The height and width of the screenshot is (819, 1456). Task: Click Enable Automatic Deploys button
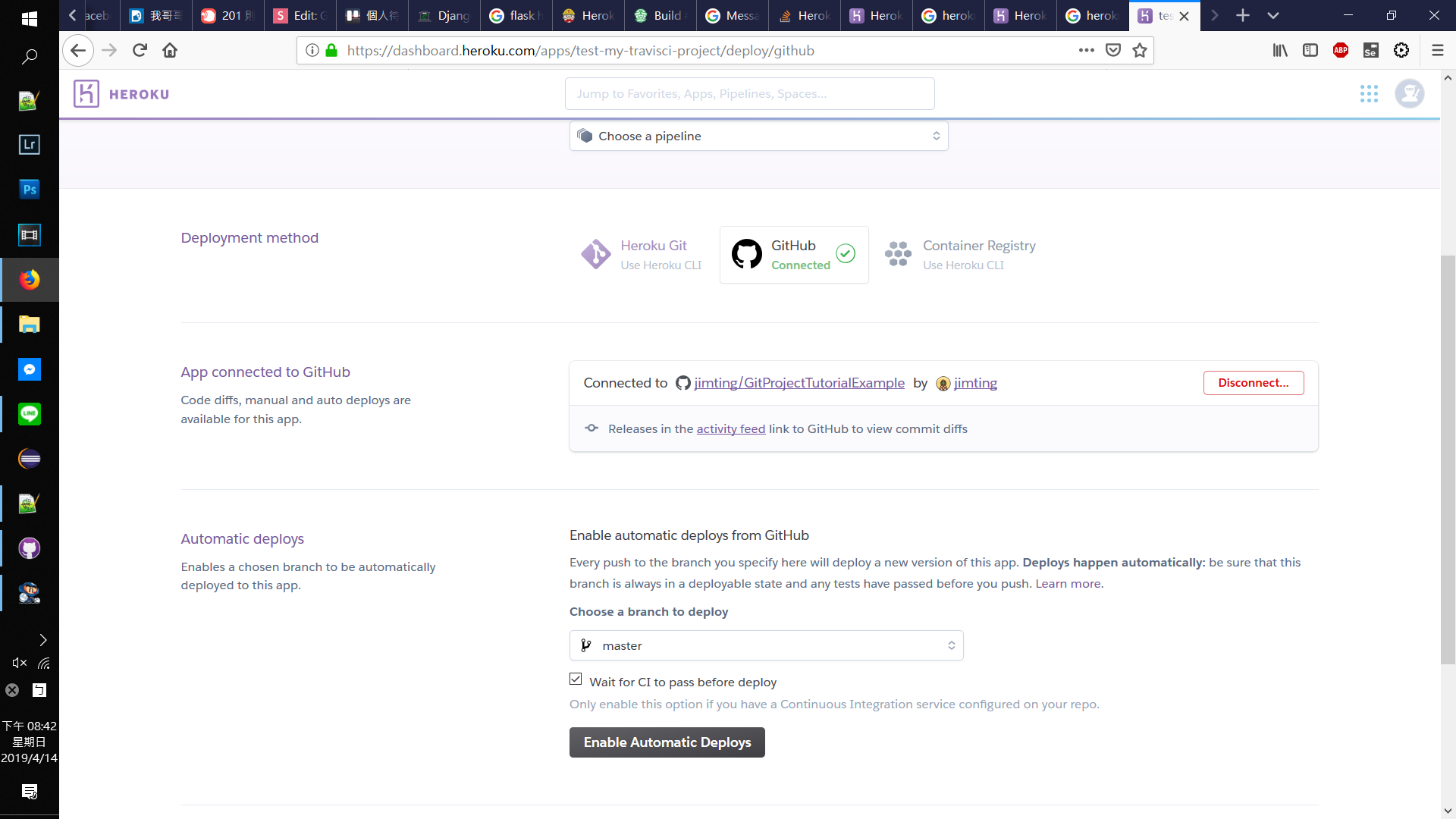click(x=667, y=742)
